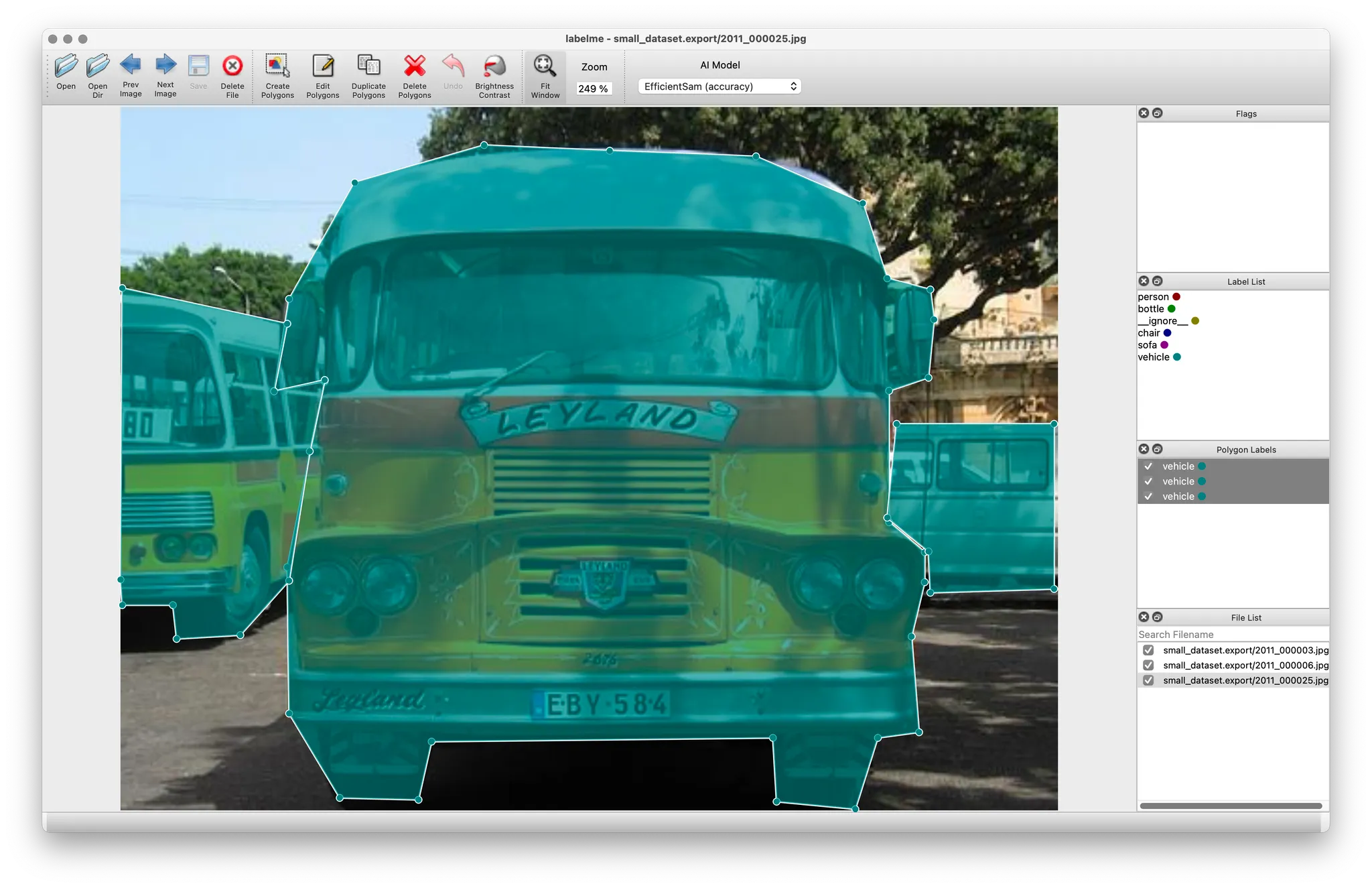Select the person label in Label List
The image size is (1372, 888).
(1153, 297)
